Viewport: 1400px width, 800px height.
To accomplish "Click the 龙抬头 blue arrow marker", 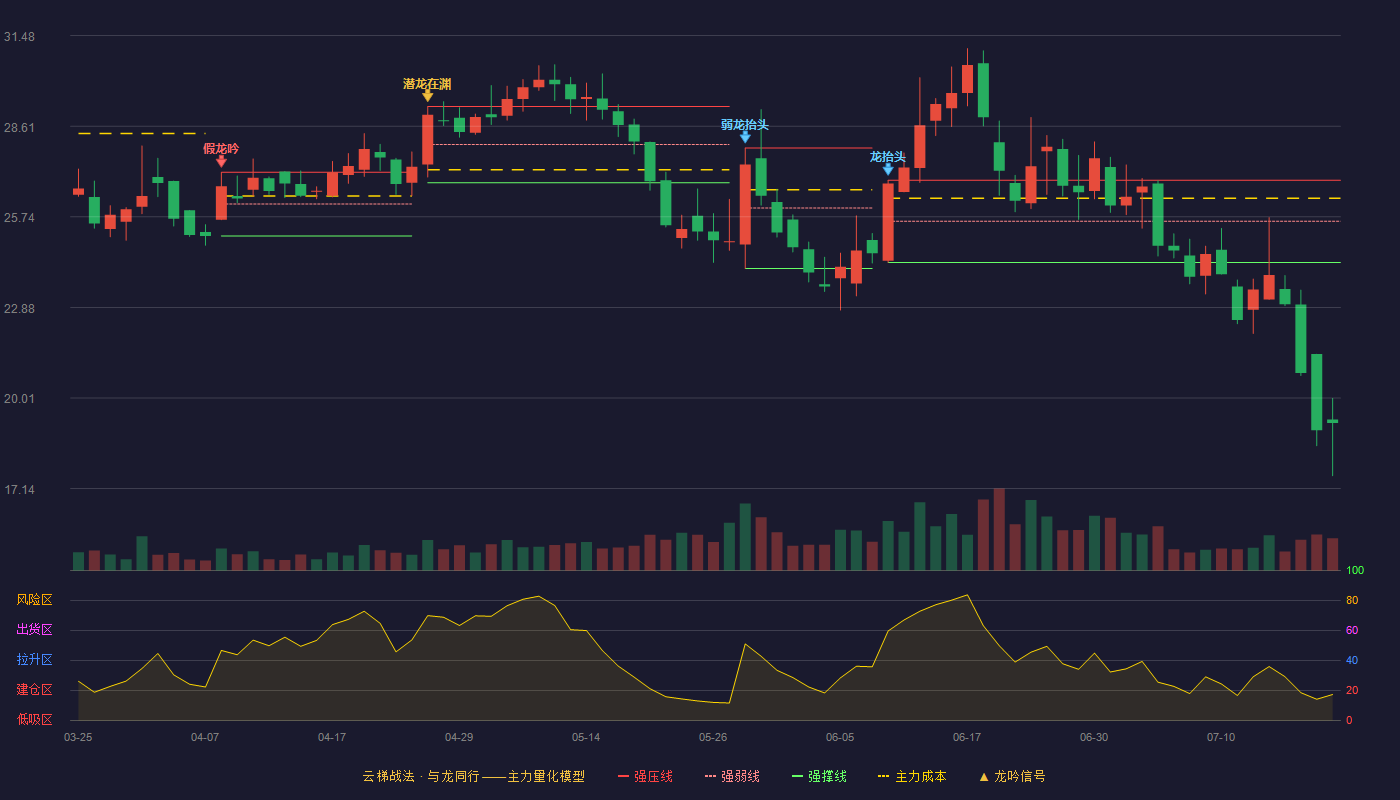I will [888, 169].
